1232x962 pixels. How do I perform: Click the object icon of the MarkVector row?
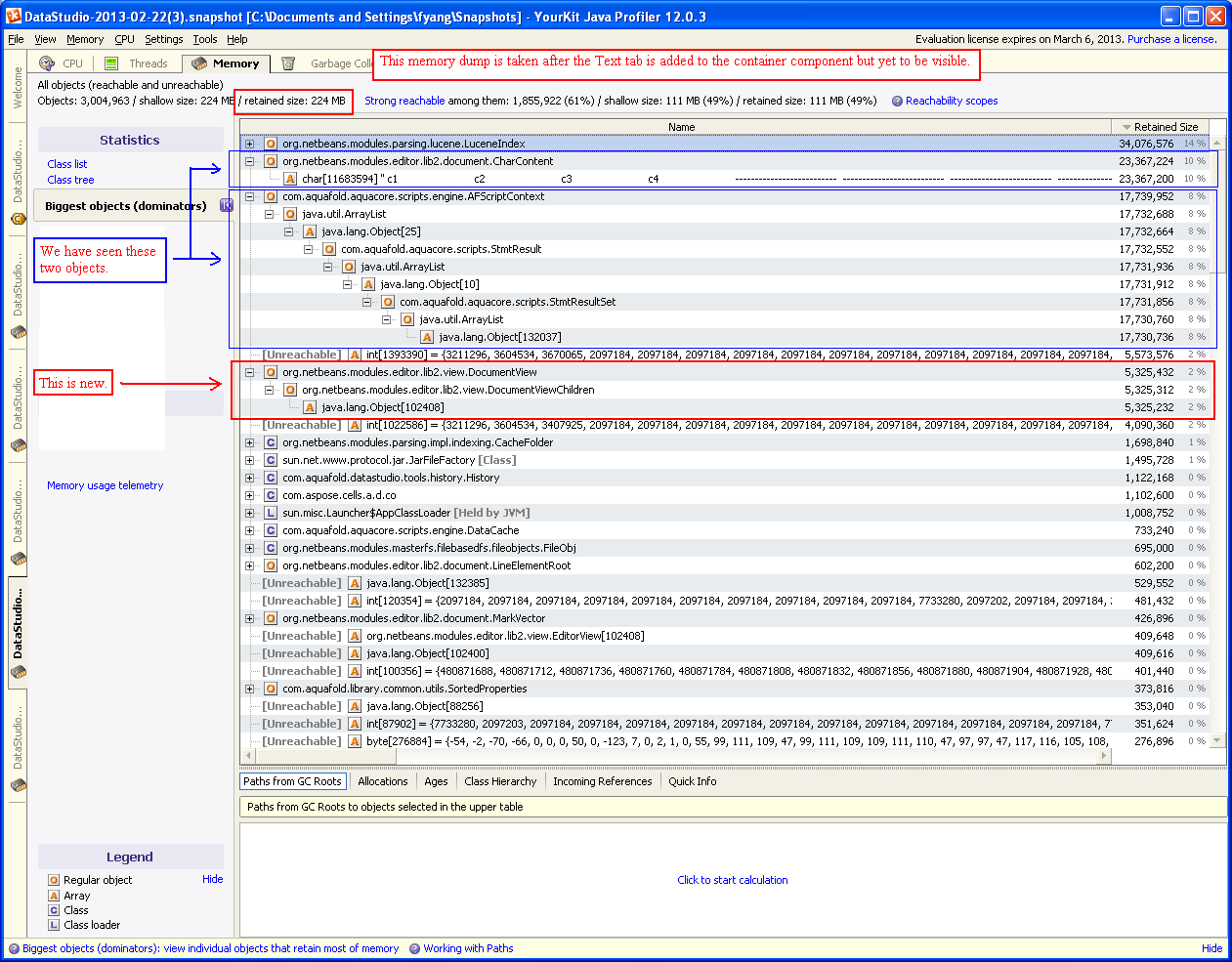point(271,618)
